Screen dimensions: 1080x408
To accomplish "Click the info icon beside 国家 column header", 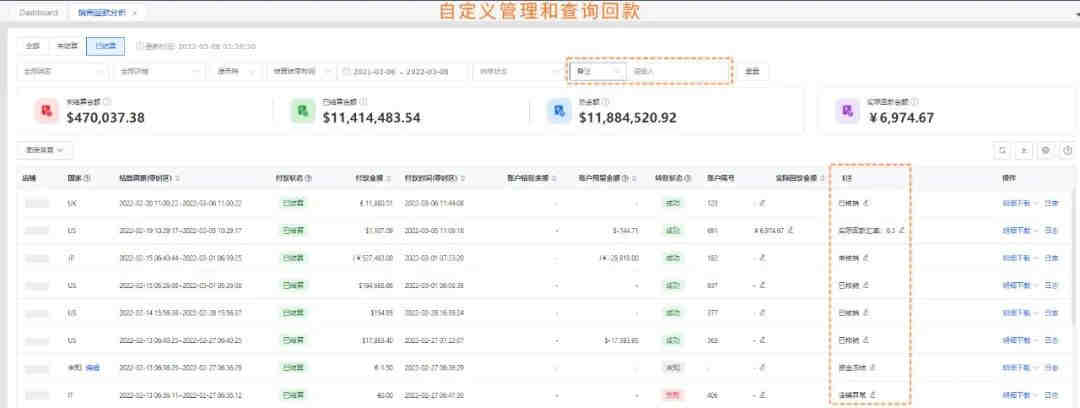I will click(87, 178).
